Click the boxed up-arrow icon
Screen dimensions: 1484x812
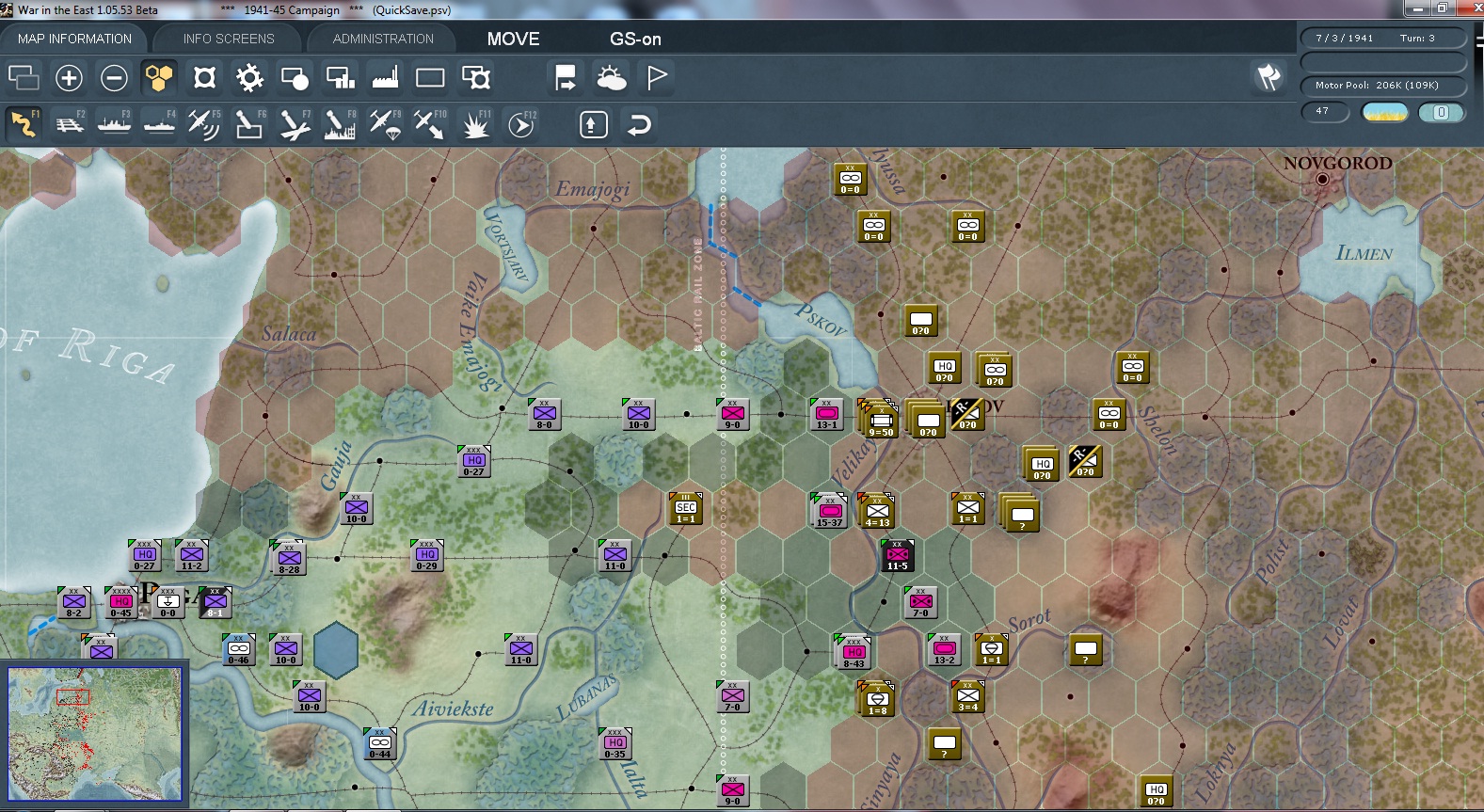point(594,125)
